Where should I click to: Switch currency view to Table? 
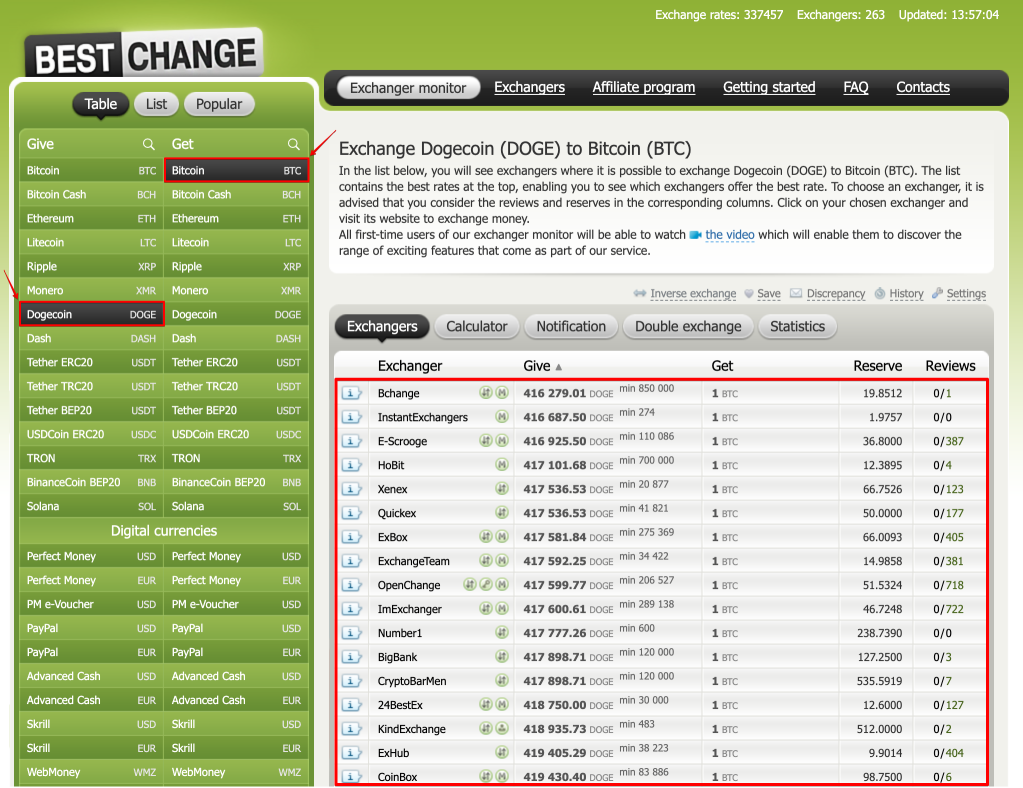click(100, 104)
